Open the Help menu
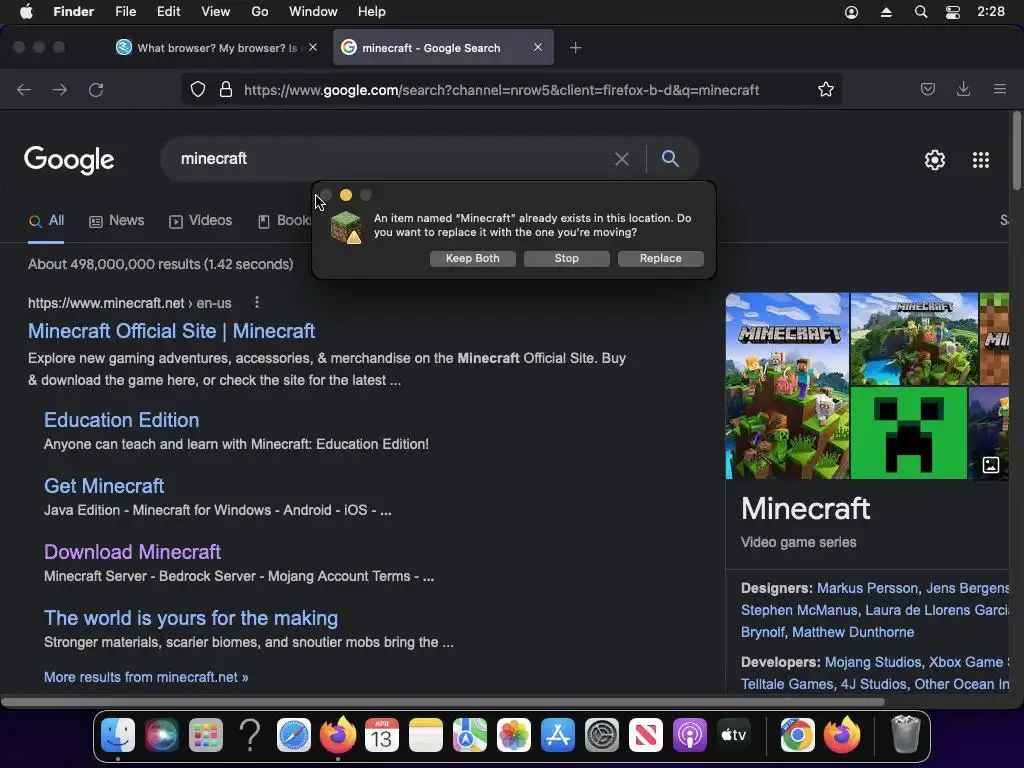The height and width of the screenshot is (768, 1024). tap(372, 12)
